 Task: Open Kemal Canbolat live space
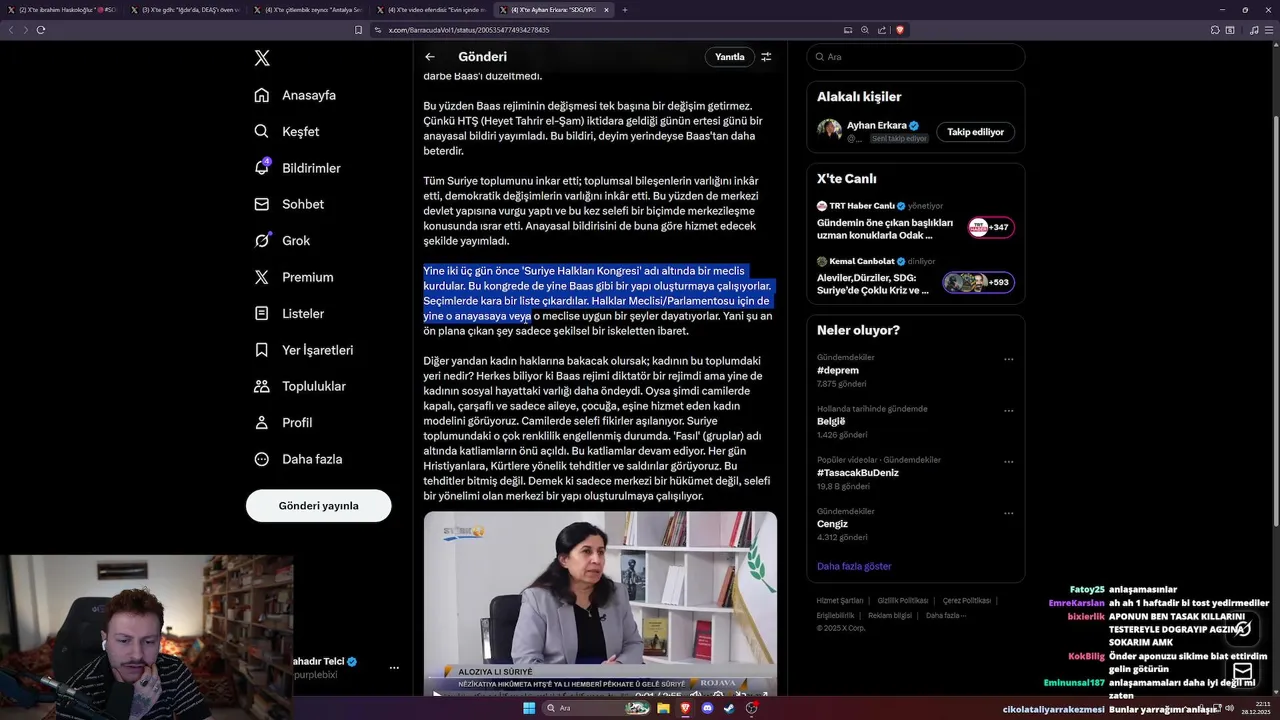point(915,277)
